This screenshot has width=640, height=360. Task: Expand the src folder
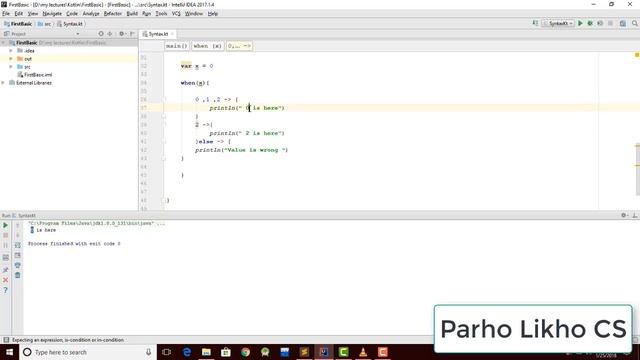[11, 67]
